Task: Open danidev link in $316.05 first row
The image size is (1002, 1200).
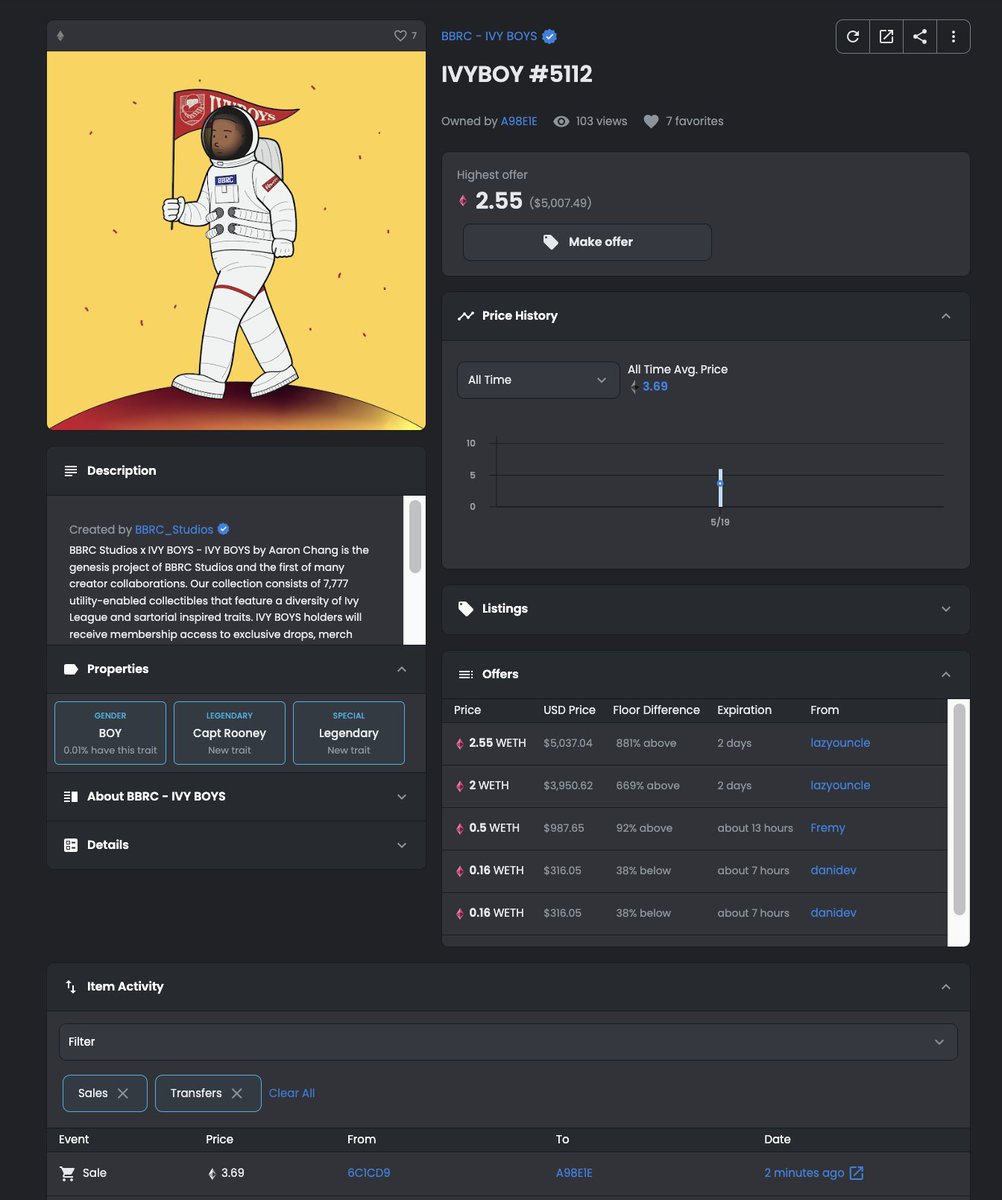Action: [833, 870]
